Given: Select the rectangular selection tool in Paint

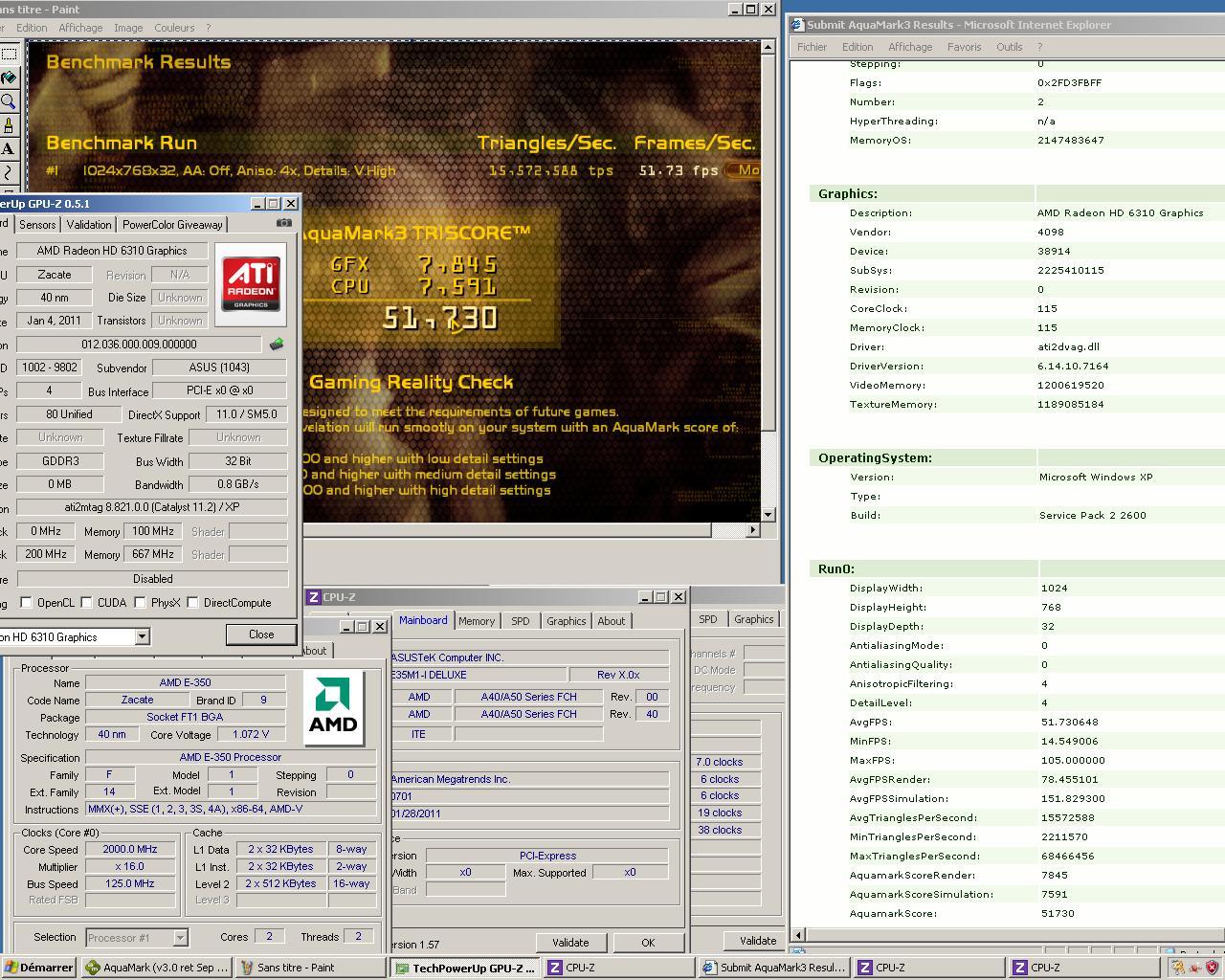Looking at the screenshot, I should pos(8,55).
